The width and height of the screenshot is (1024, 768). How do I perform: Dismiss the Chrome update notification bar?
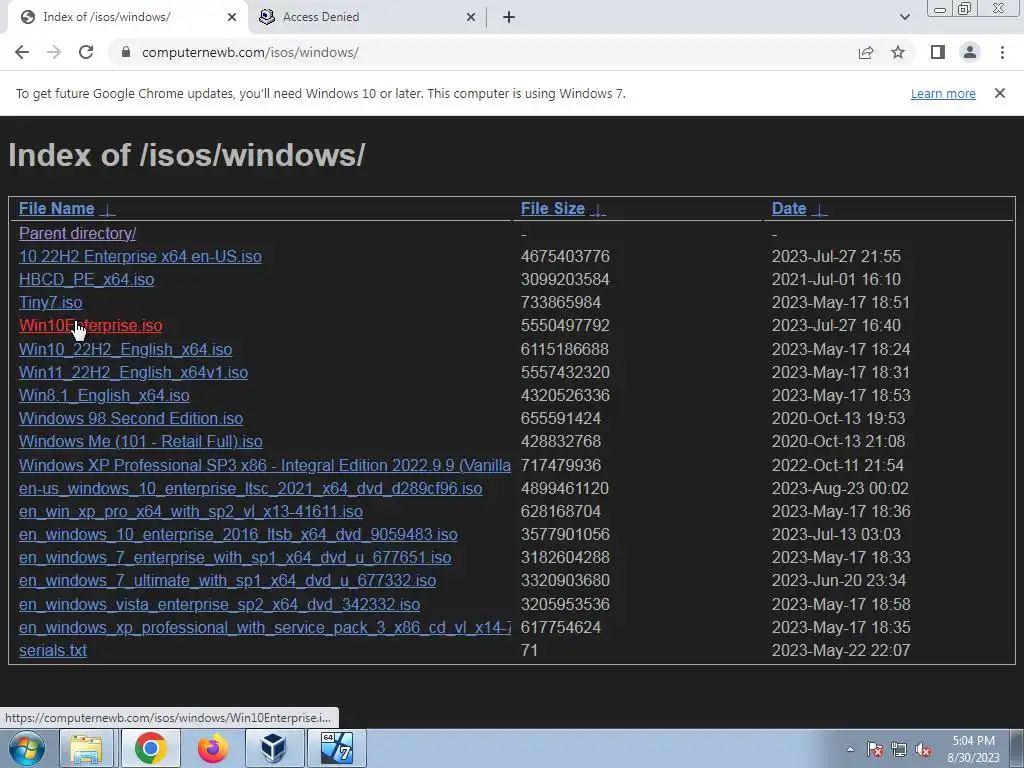(x=999, y=93)
